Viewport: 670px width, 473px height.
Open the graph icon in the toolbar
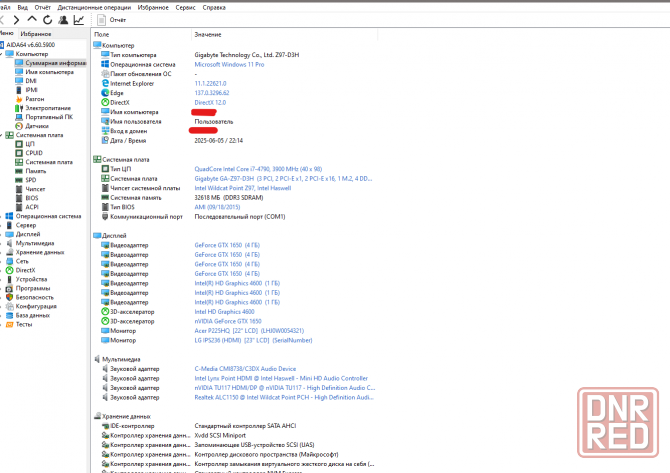[x=79, y=20]
